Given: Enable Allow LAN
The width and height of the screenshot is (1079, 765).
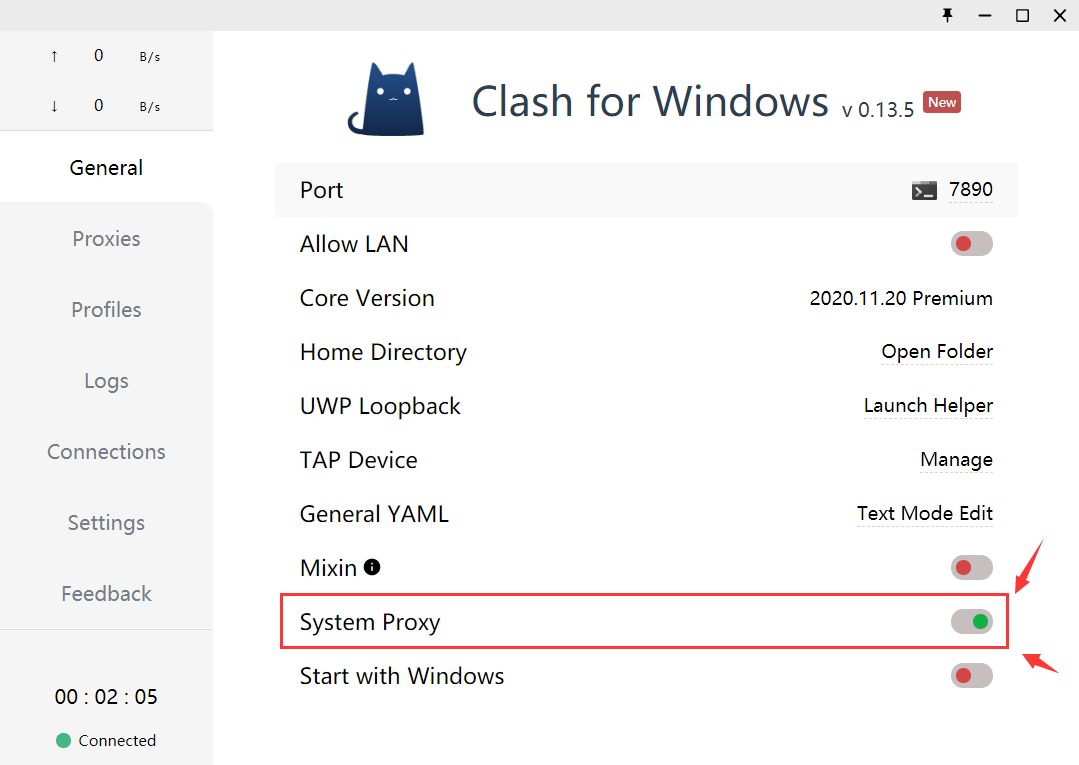Looking at the screenshot, I should coord(971,243).
